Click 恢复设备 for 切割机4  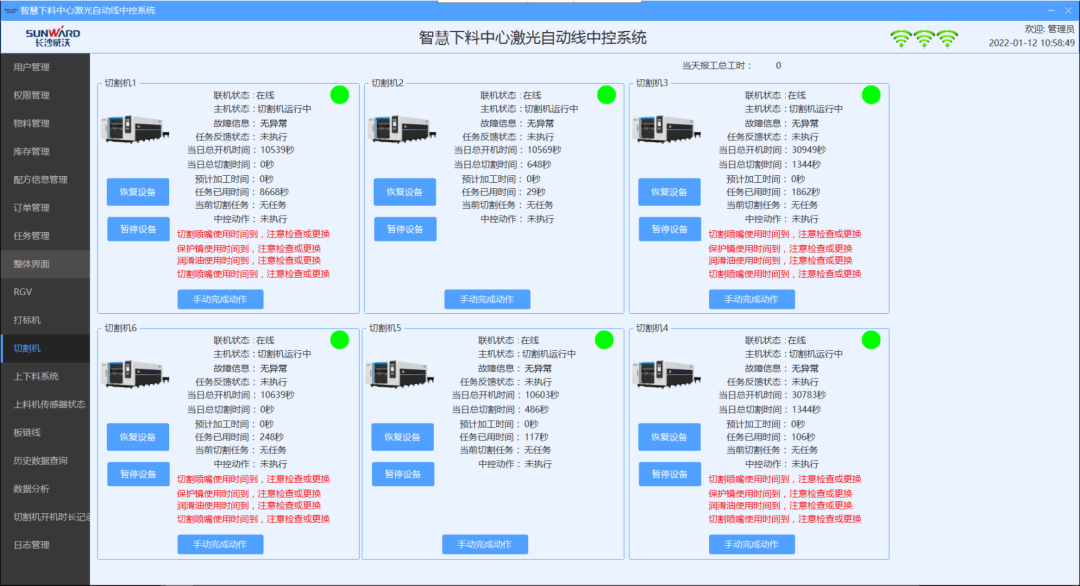point(669,437)
